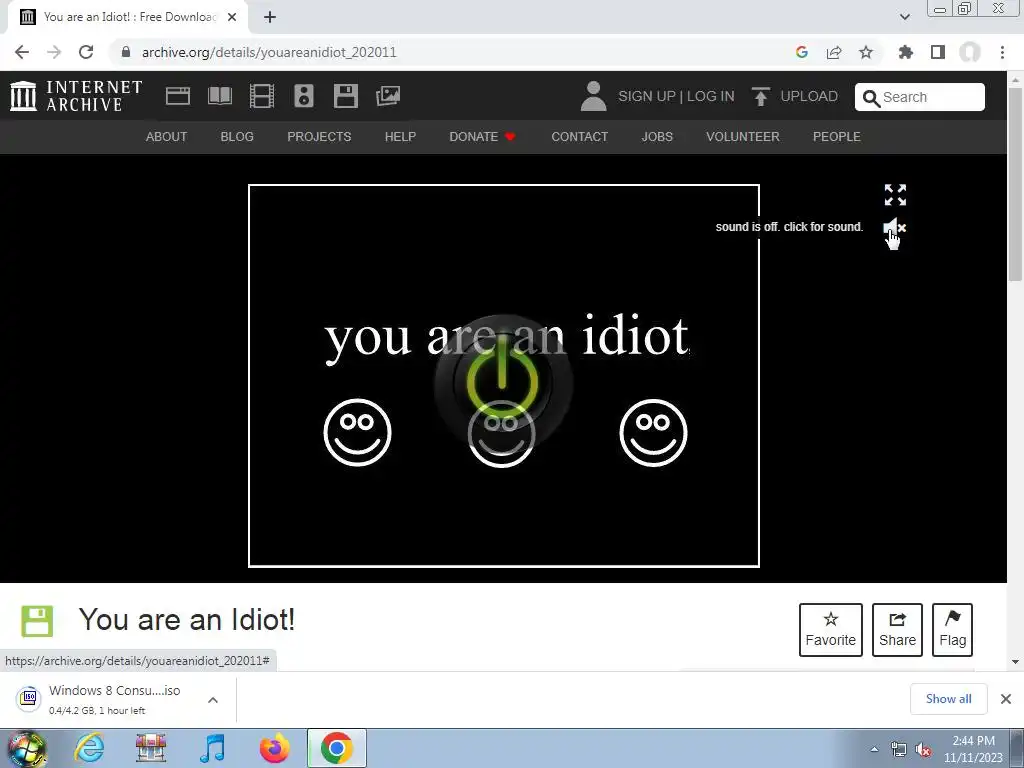Image resolution: width=1024 pixels, height=768 pixels.
Task: Close the downloads bar
Action: click(x=1006, y=699)
